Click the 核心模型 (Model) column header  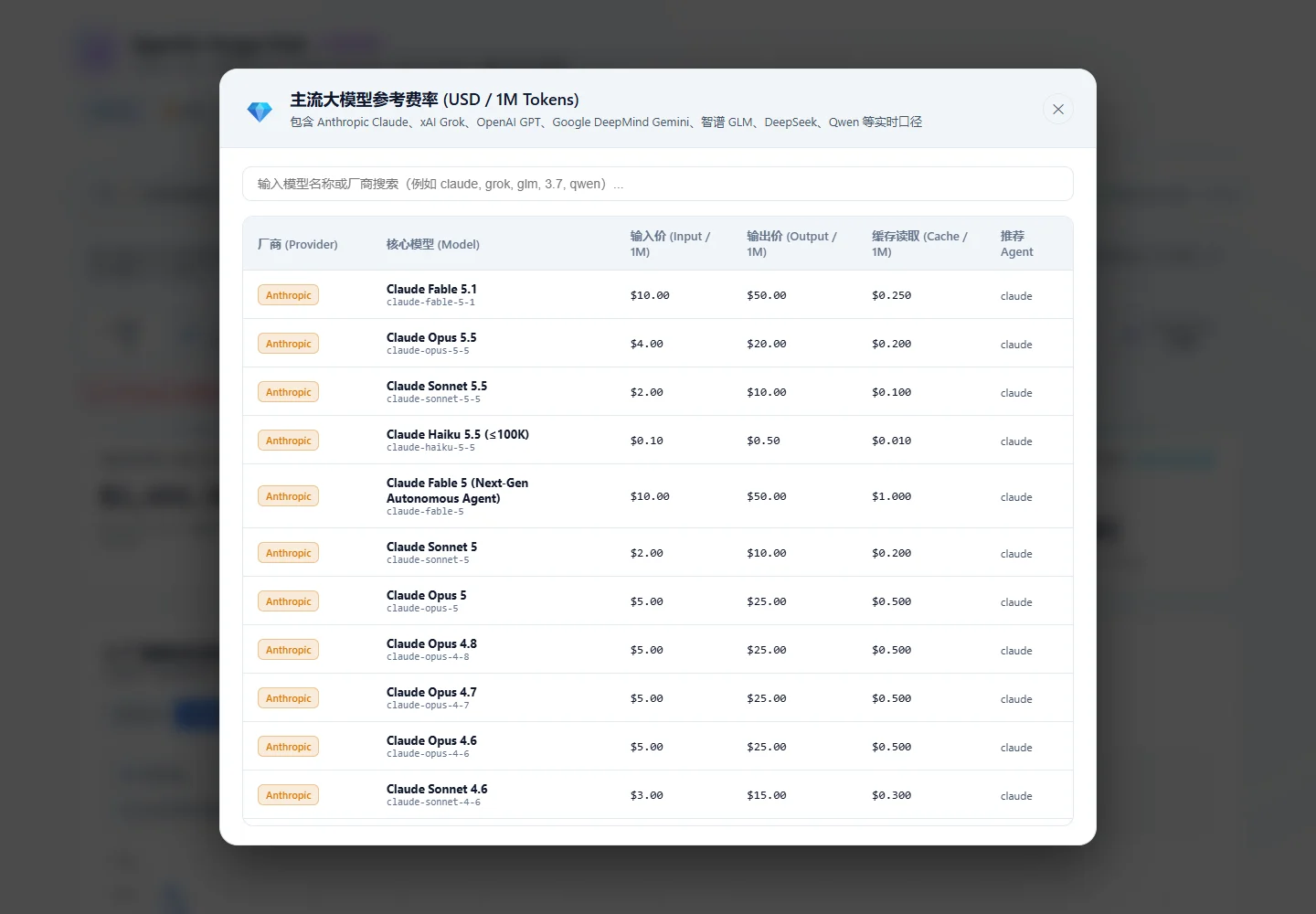[433, 244]
